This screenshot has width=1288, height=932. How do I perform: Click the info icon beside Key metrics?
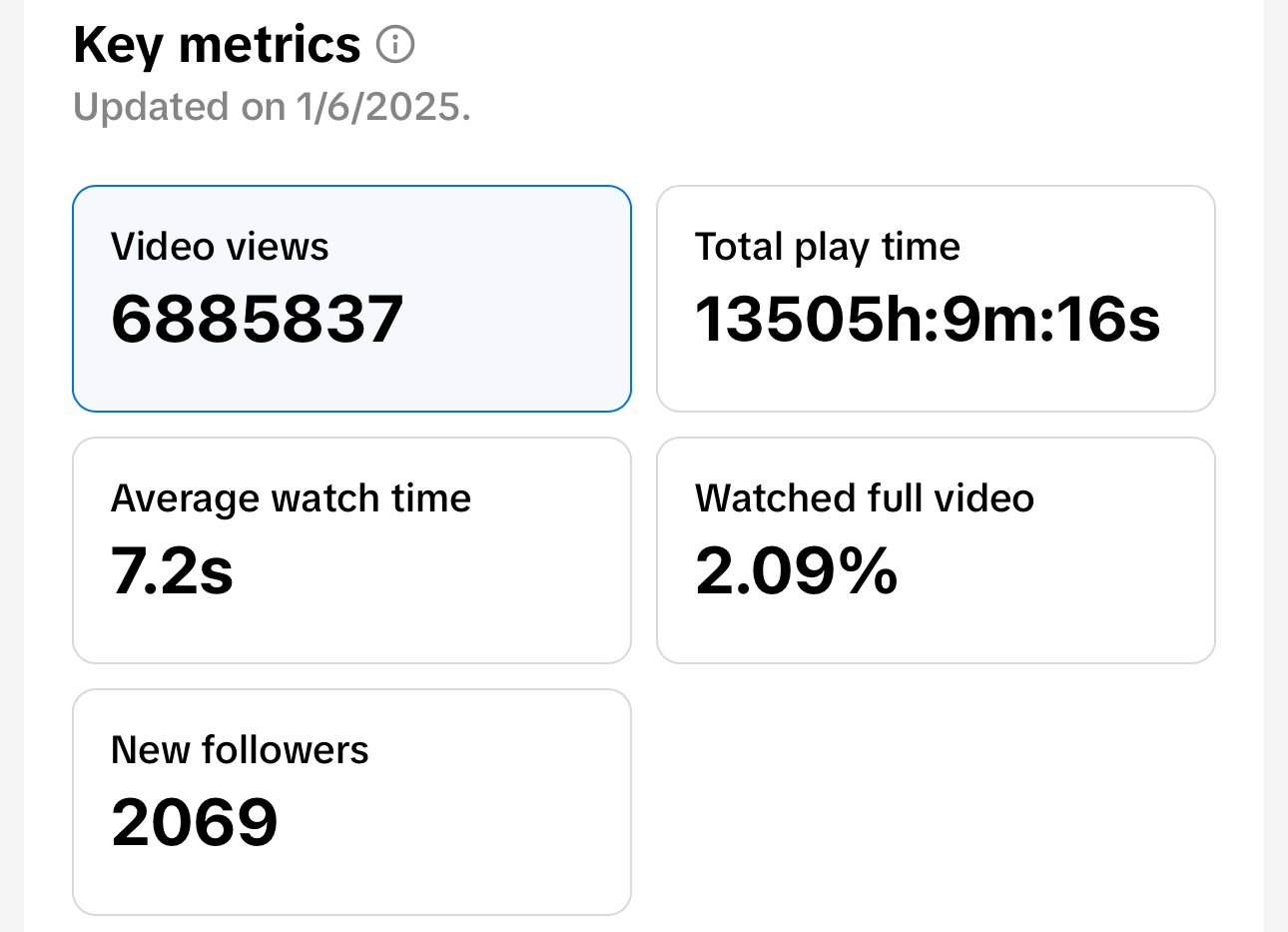point(395,45)
